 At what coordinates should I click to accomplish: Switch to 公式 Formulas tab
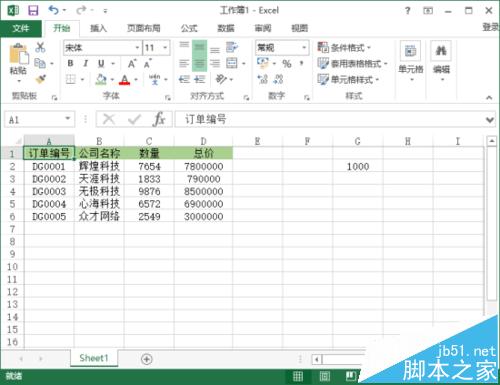coord(189,28)
